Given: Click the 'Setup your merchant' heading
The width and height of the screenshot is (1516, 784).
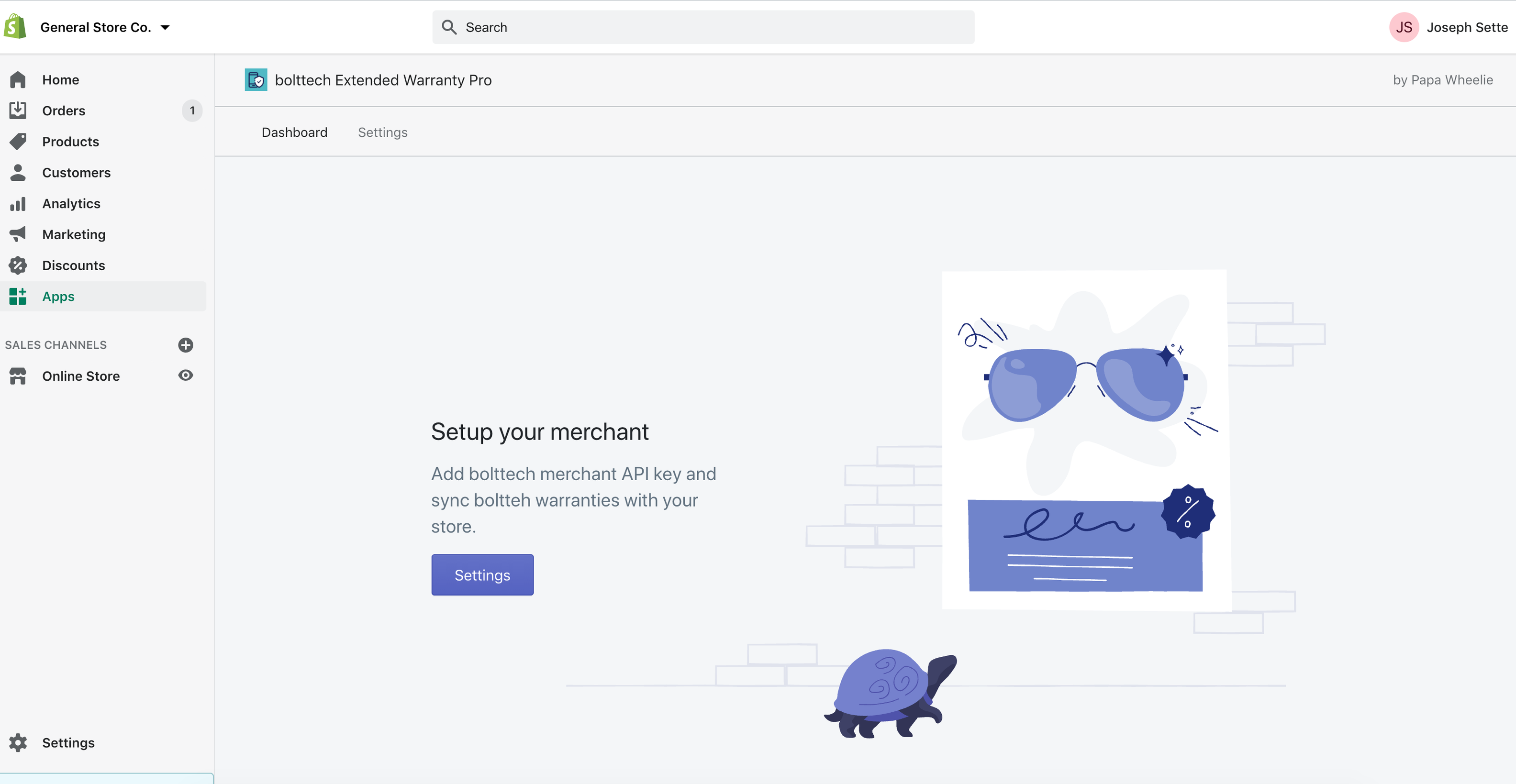Looking at the screenshot, I should tap(540, 431).
